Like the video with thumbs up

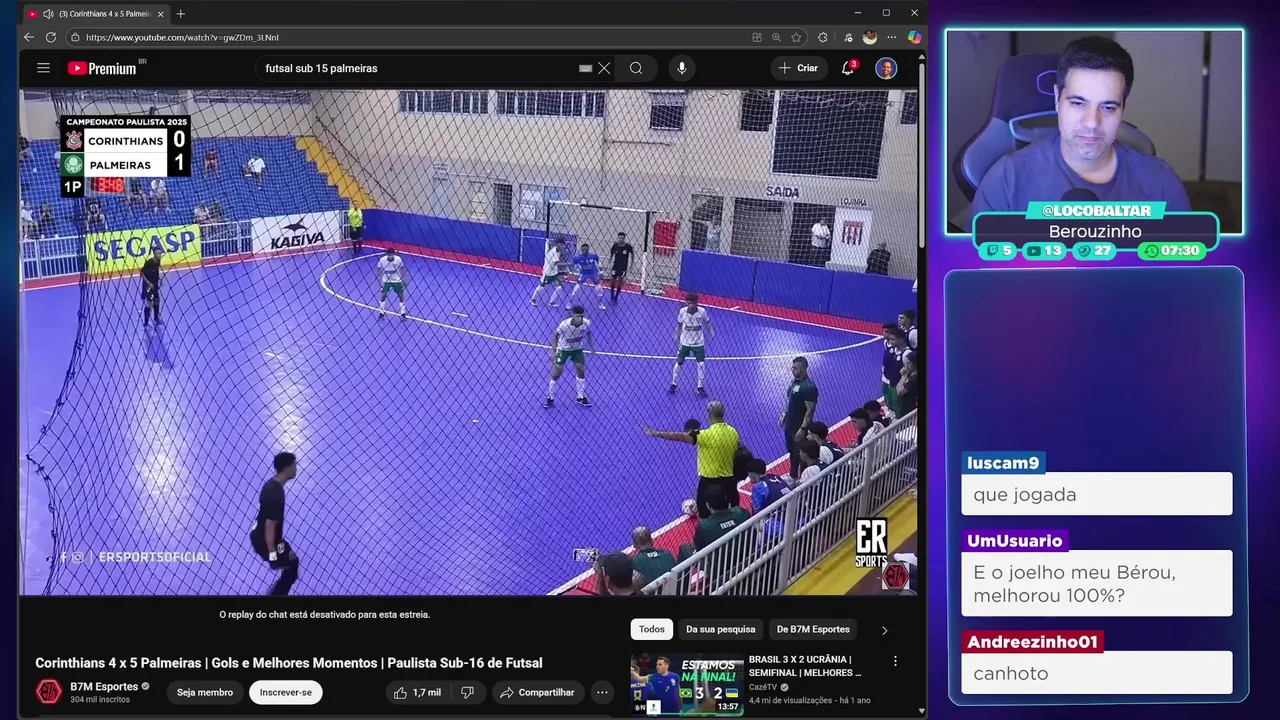pos(417,692)
